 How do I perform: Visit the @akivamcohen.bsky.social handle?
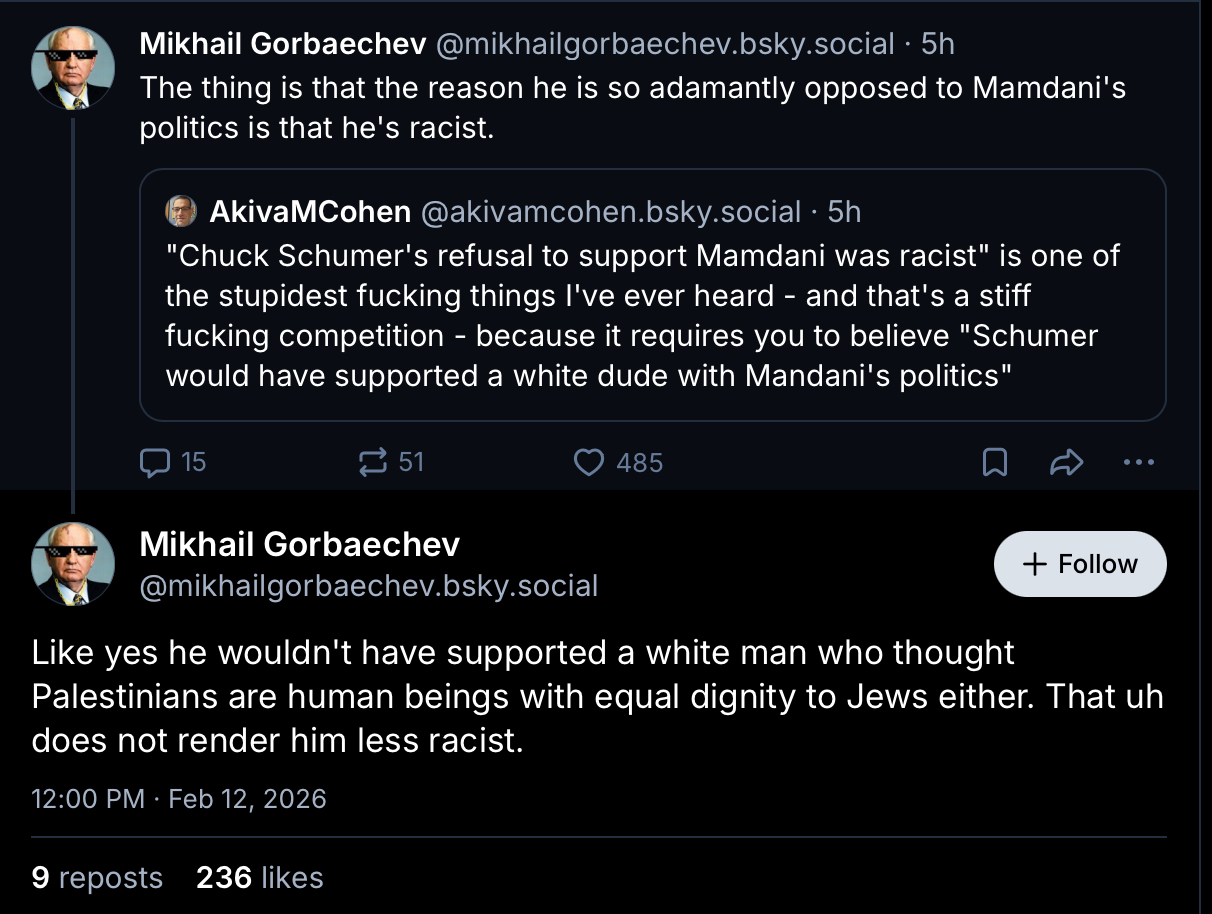click(x=610, y=212)
